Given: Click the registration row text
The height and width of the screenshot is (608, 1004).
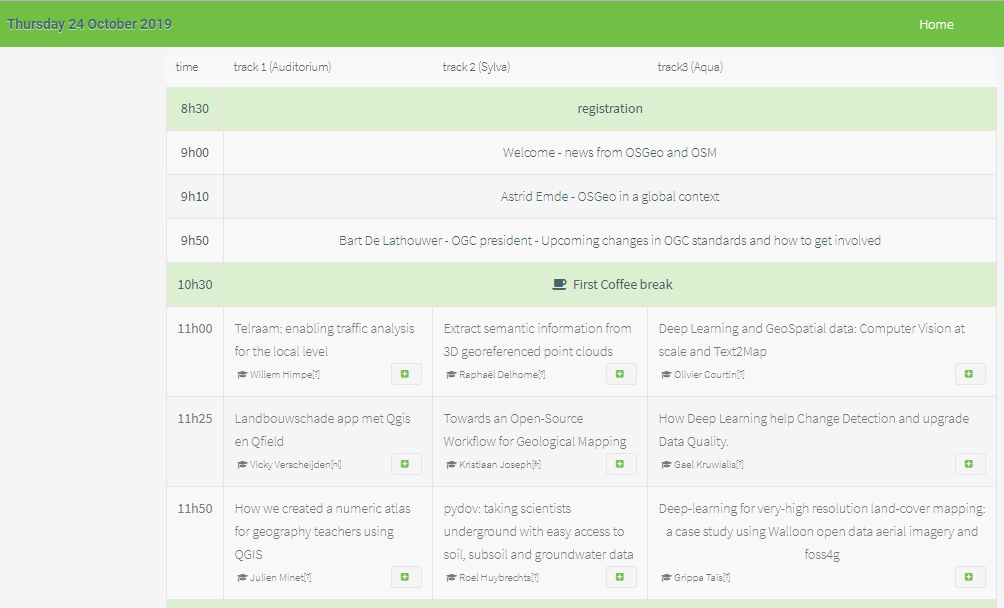Looking at the screenshot, I should pyautogui.click(x=610, y=109).
